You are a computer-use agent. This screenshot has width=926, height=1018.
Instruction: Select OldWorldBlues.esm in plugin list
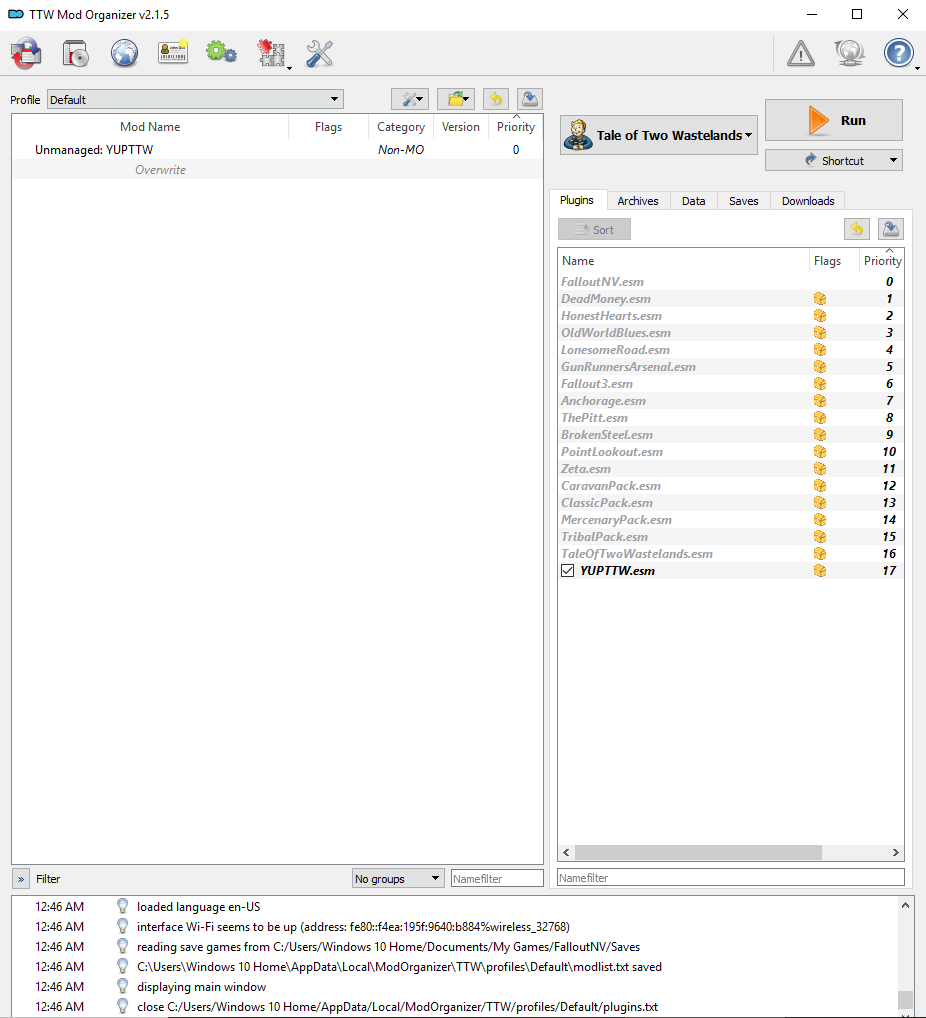pyautogui.click(x=731, y=332)
